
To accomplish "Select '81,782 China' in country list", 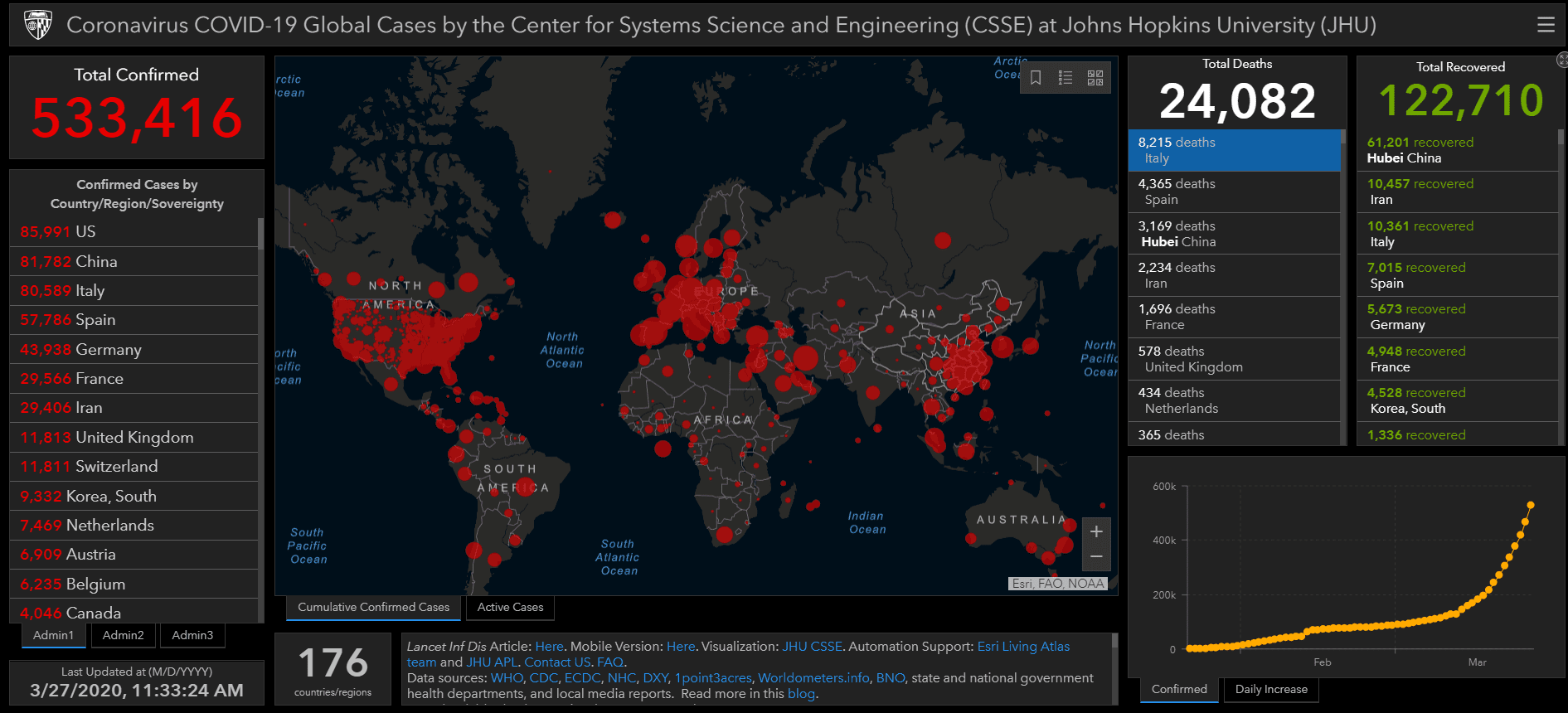I will point(133,261).
